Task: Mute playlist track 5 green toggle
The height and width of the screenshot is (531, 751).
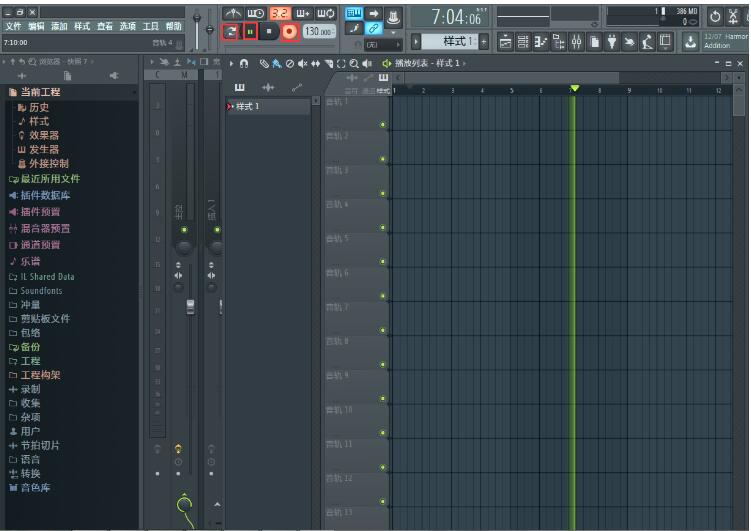Action: (x=383, y=261)
